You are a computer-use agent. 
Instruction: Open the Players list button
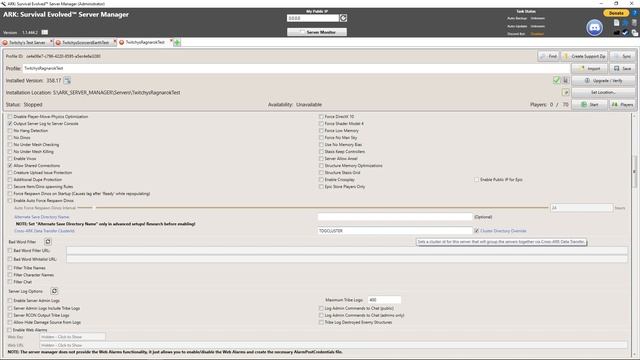pos(622,104)
